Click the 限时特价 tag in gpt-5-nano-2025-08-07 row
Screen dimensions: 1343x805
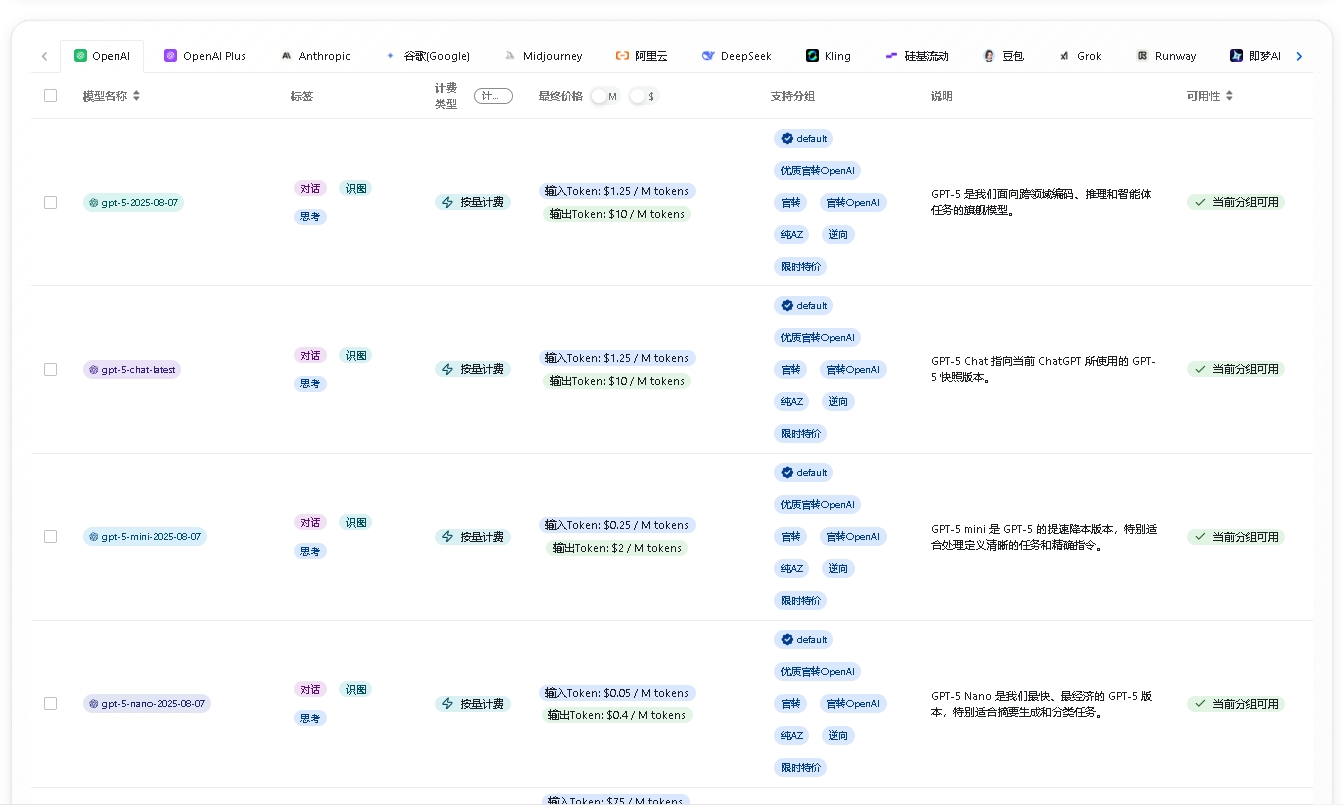(x=801, y=768)
